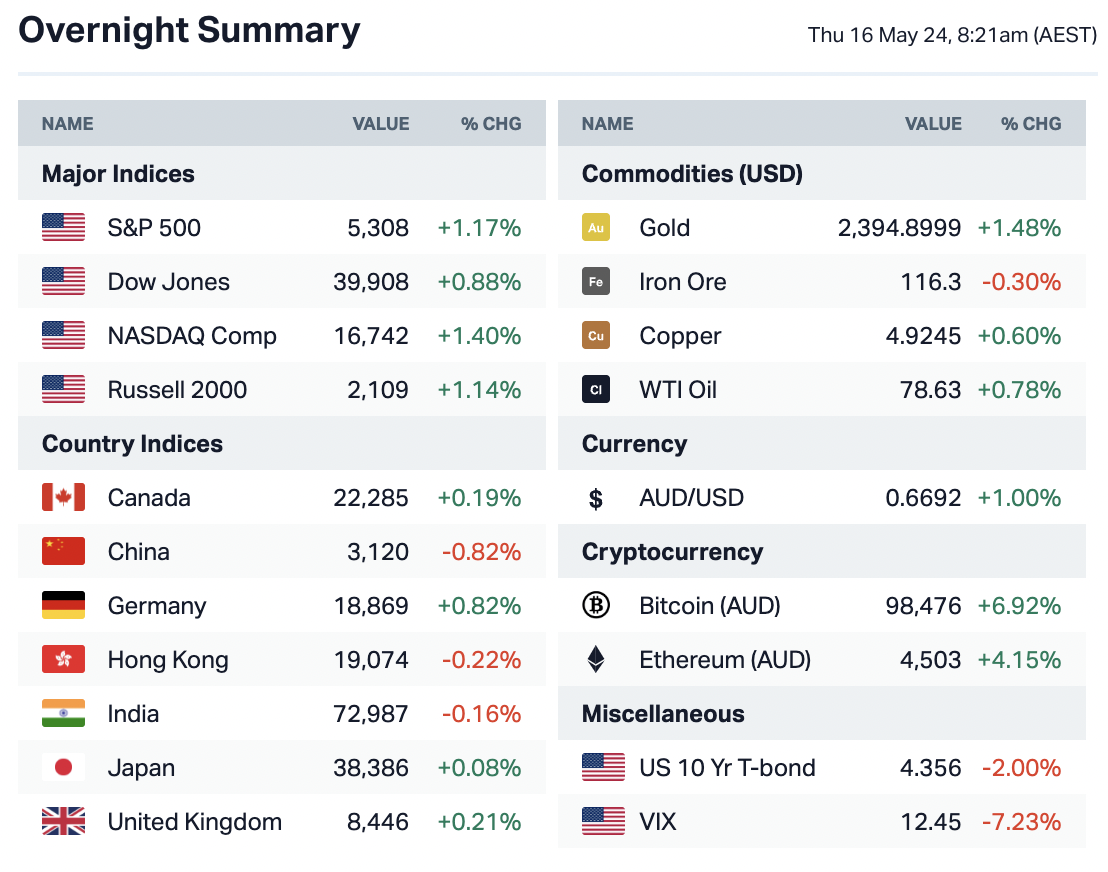Sort commodities table by VALUE header
This screenshot has height=872, width=1108.
(x=933, y=124)
